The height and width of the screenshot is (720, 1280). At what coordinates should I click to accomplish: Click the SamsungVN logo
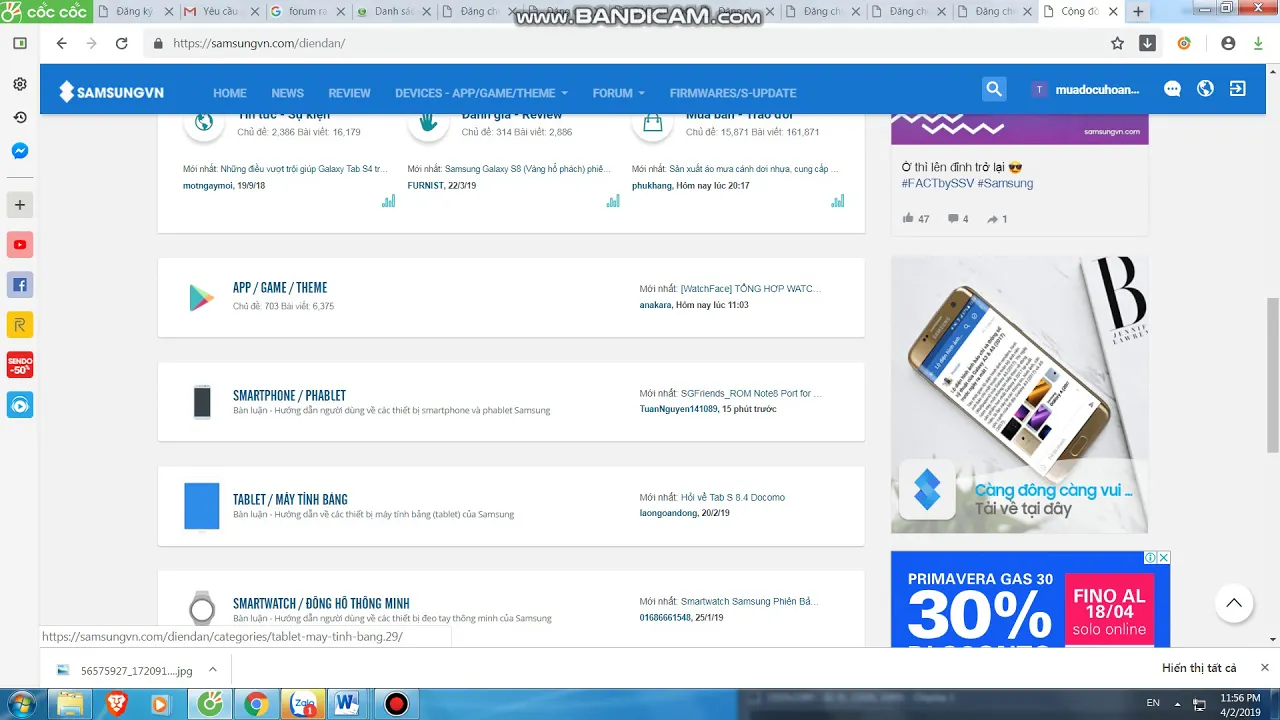[111, 92]
